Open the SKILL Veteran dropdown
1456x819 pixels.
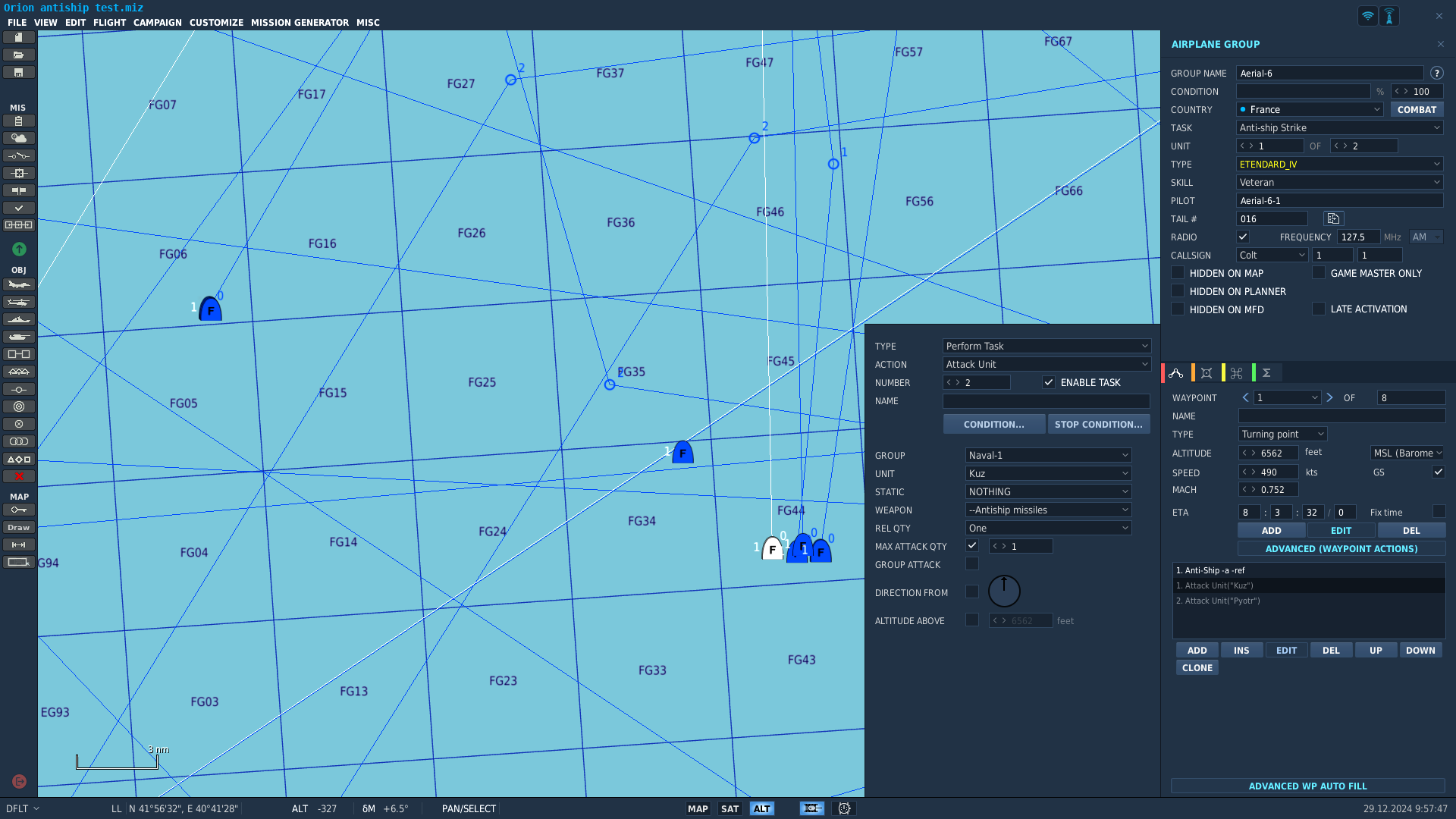click(x=1340, y=182)
